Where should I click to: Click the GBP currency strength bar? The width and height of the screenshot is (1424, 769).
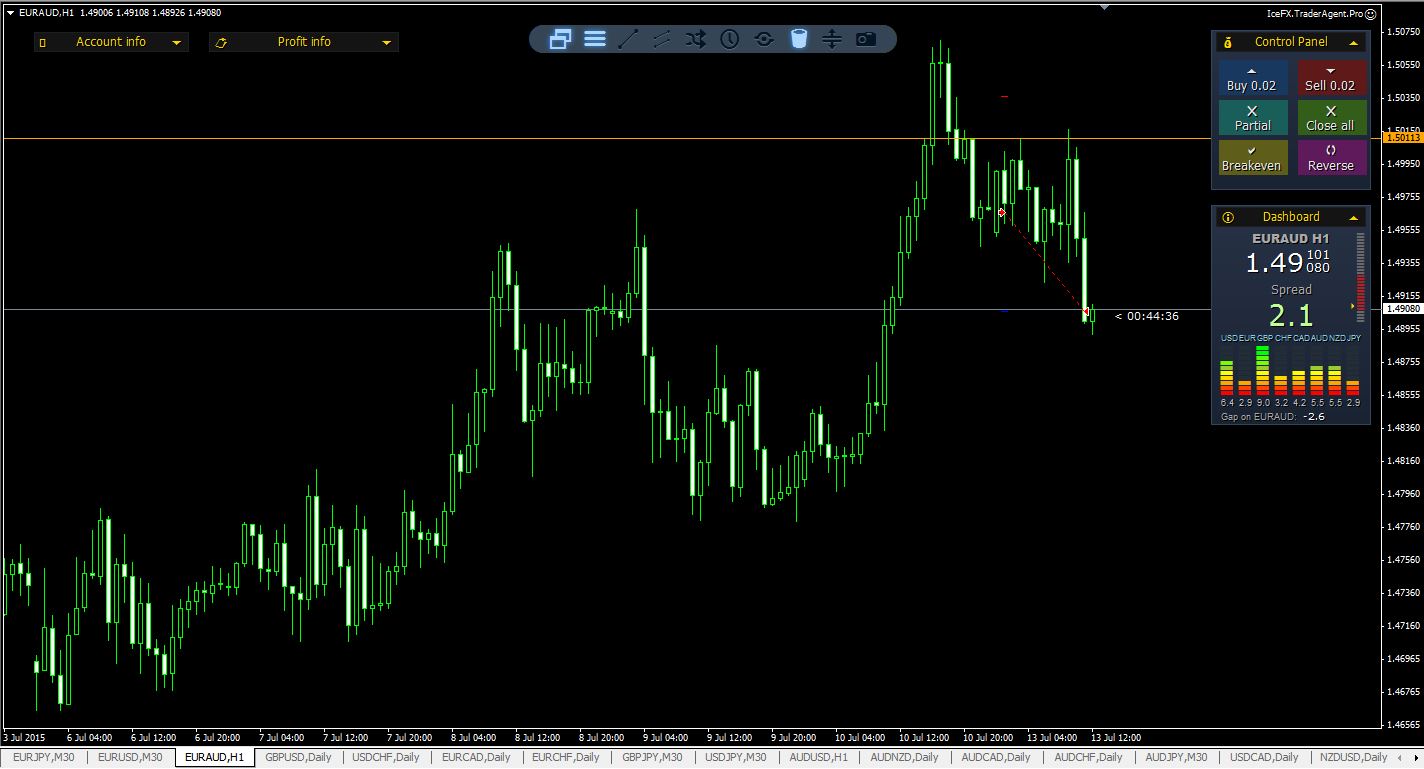(1263, 371)
